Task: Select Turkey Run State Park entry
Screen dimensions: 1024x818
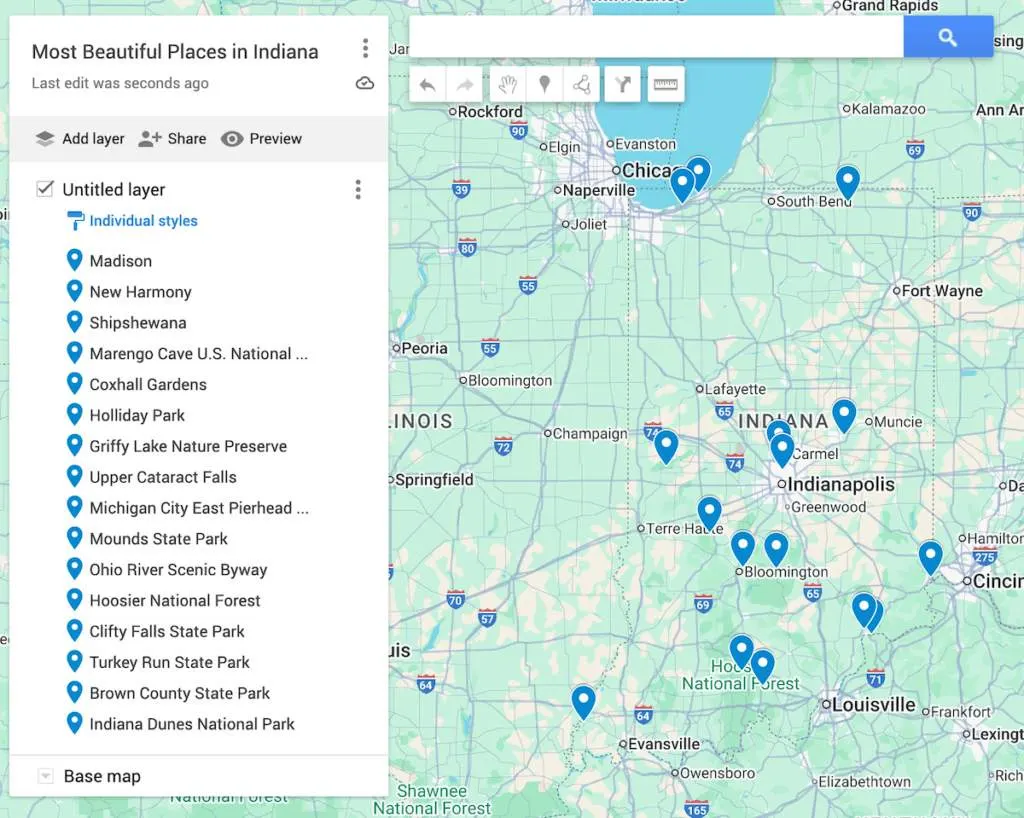Action: coord(169,662)
